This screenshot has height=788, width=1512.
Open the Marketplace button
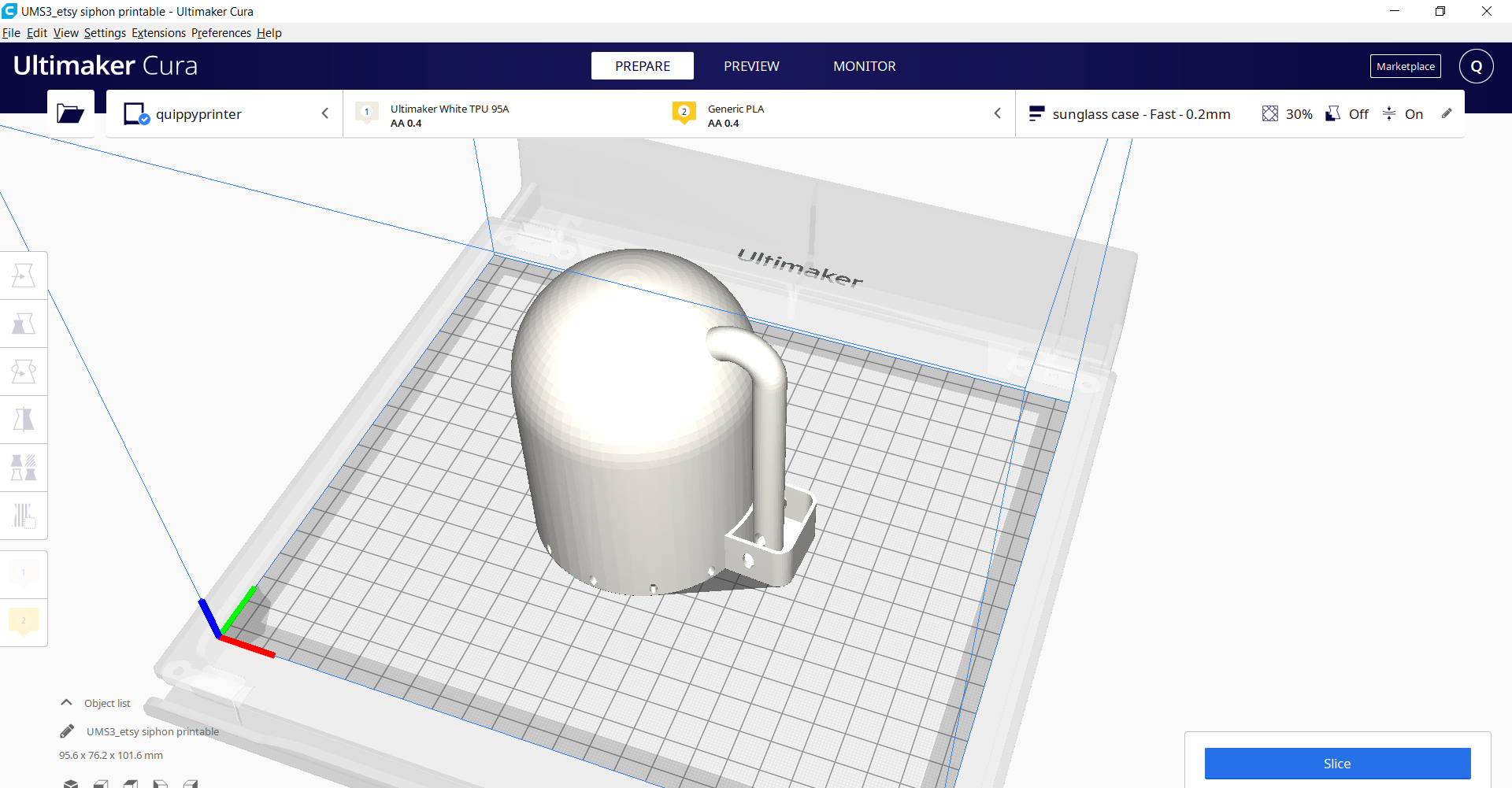coord(1405,66)
